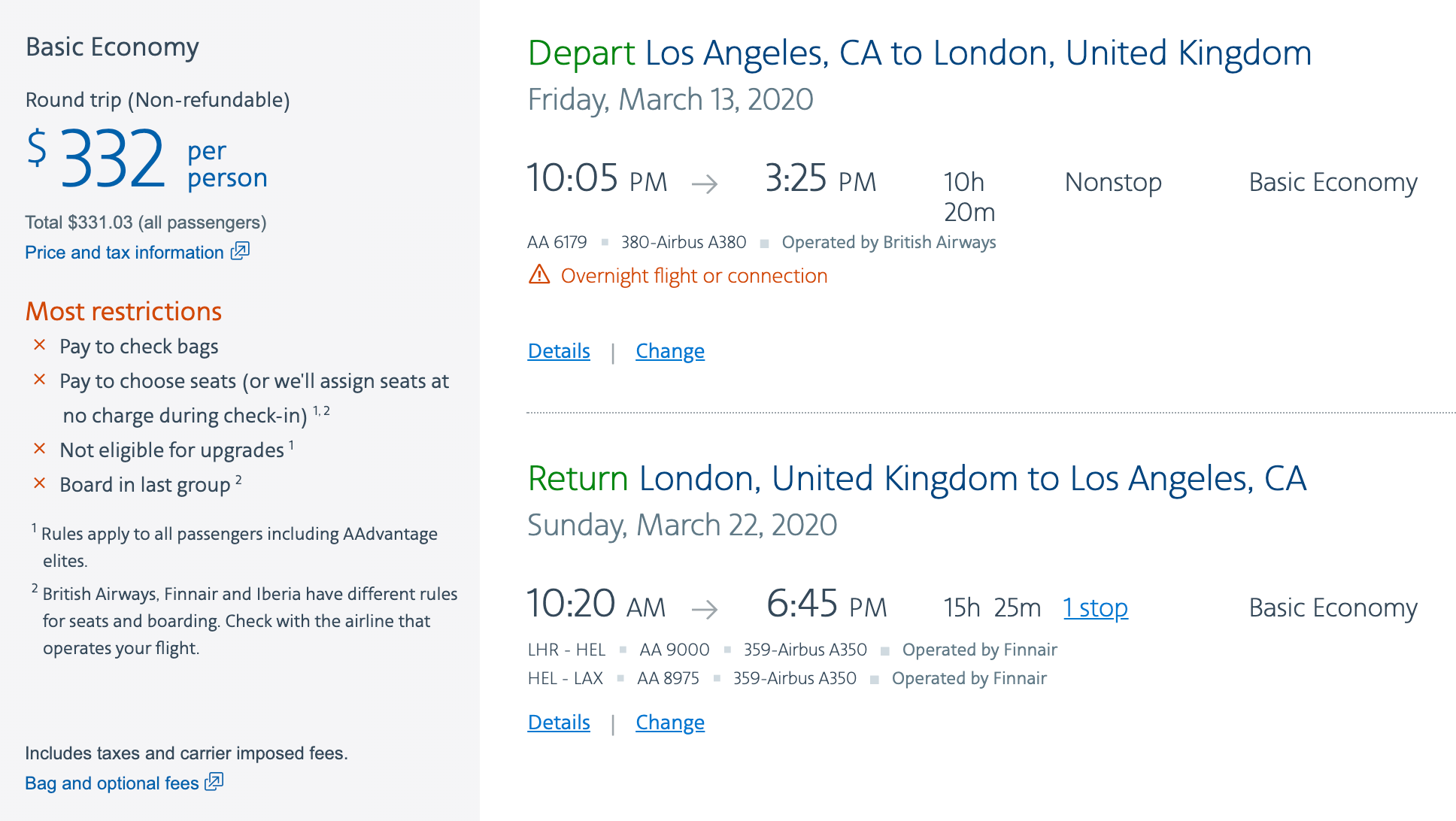Click external link icon beside Bag and optional fees
This screenshot has height=821, width=1456.
pyautogui.click(x=214, y=782)
